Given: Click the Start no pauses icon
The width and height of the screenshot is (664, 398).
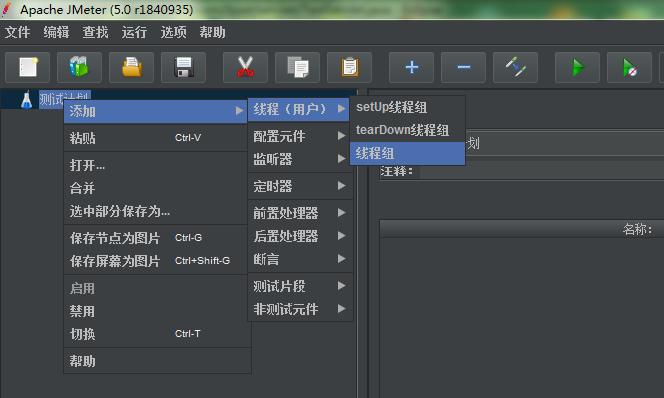Looking at the screenshot, I should 629,67.
